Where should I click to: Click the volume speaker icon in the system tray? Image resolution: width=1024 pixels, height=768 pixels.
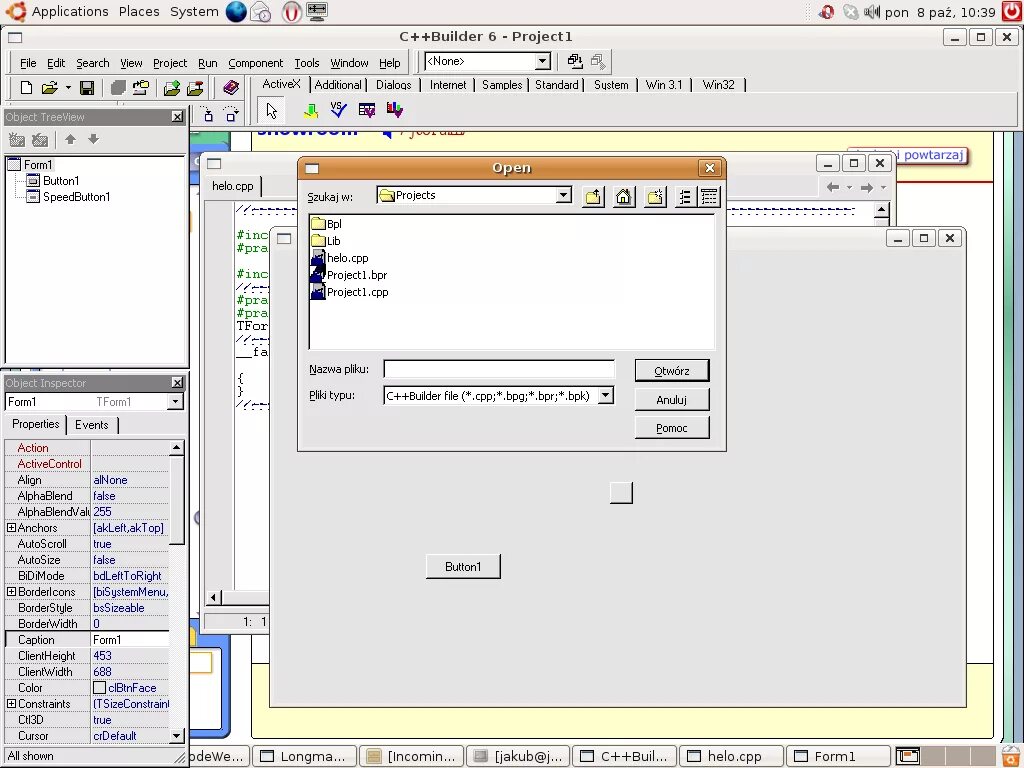coord(871,12)
